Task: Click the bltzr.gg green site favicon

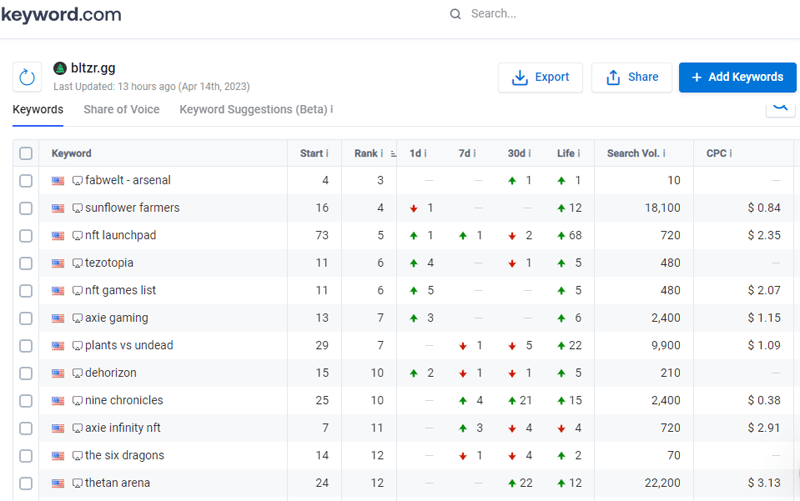Action: 60,68
